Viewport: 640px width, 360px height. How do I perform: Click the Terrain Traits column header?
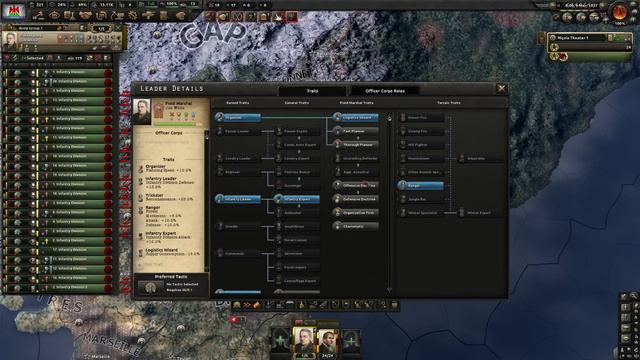(449, 103)
